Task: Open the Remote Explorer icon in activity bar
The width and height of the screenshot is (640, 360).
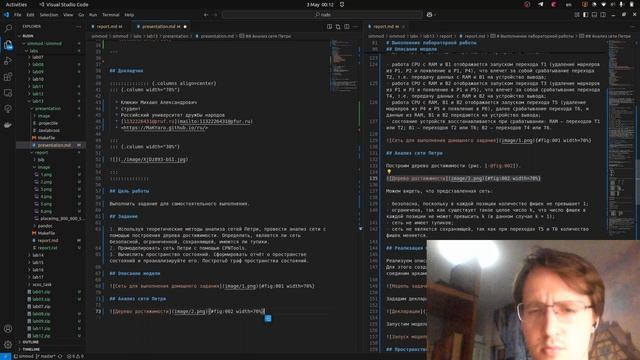Action: coord(8,93)
